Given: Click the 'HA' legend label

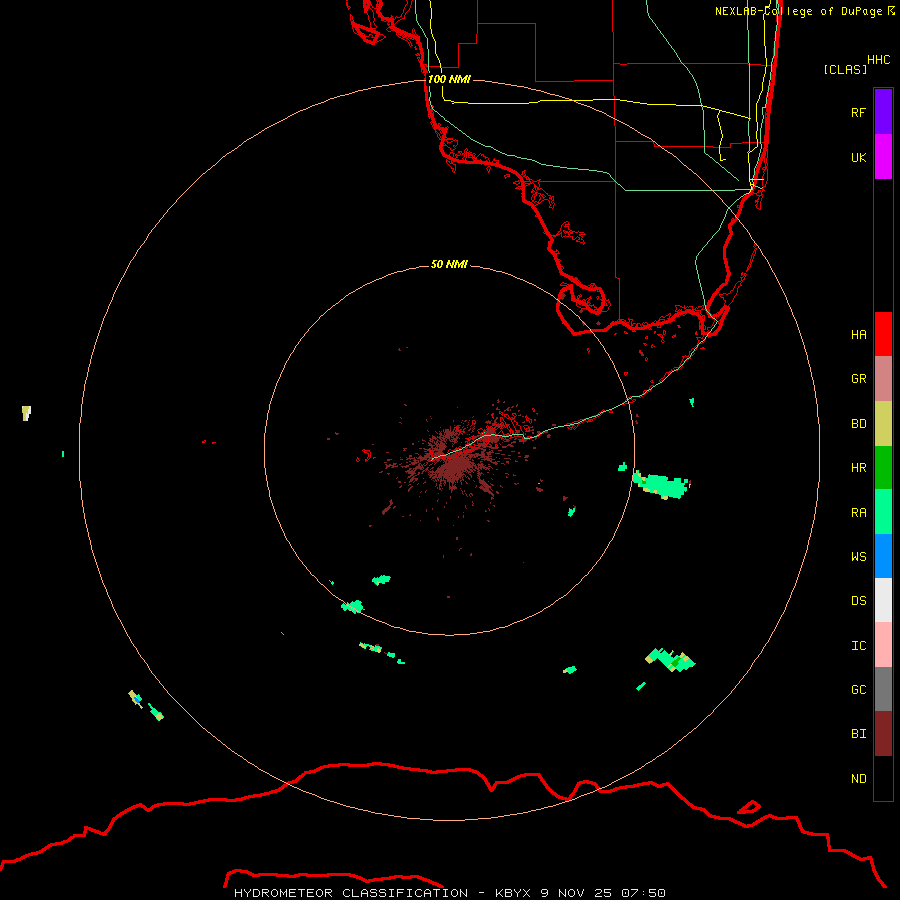Looking at the screenshot, I should pyautogui.click(x=858, y=335).
